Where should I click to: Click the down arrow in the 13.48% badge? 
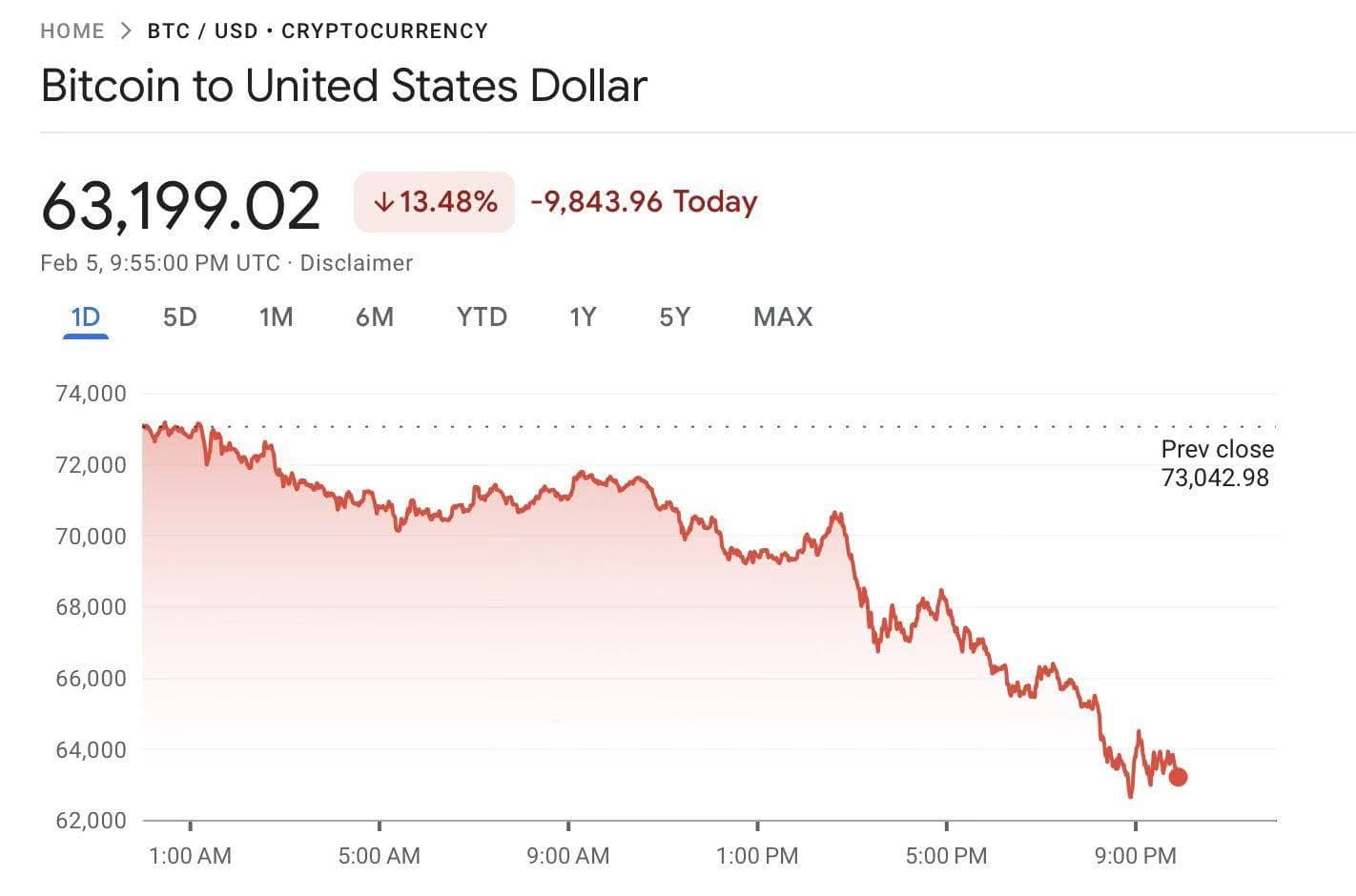(383, 202)
